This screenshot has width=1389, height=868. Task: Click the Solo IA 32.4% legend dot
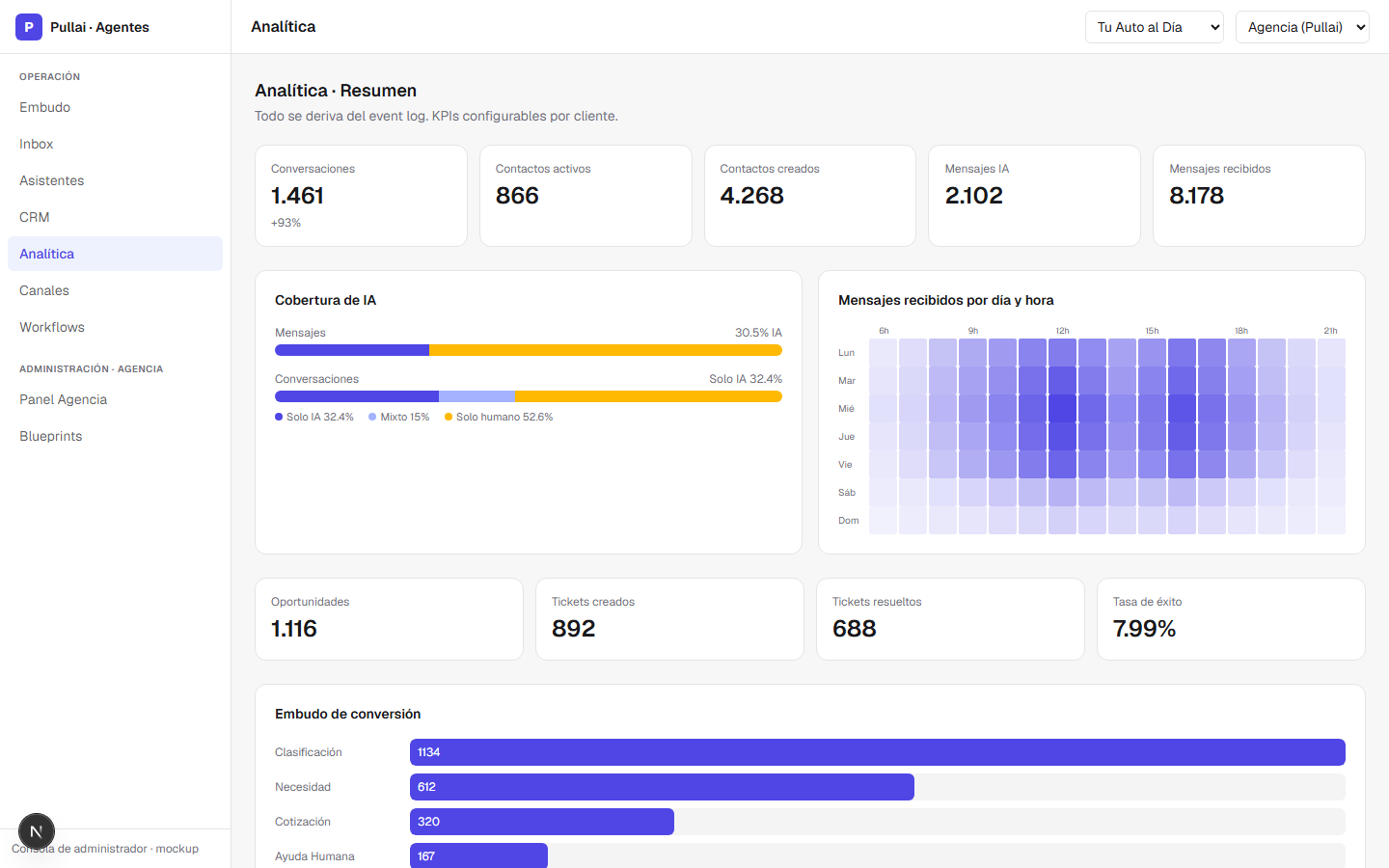pyautogui.click(x=279, y=417)
